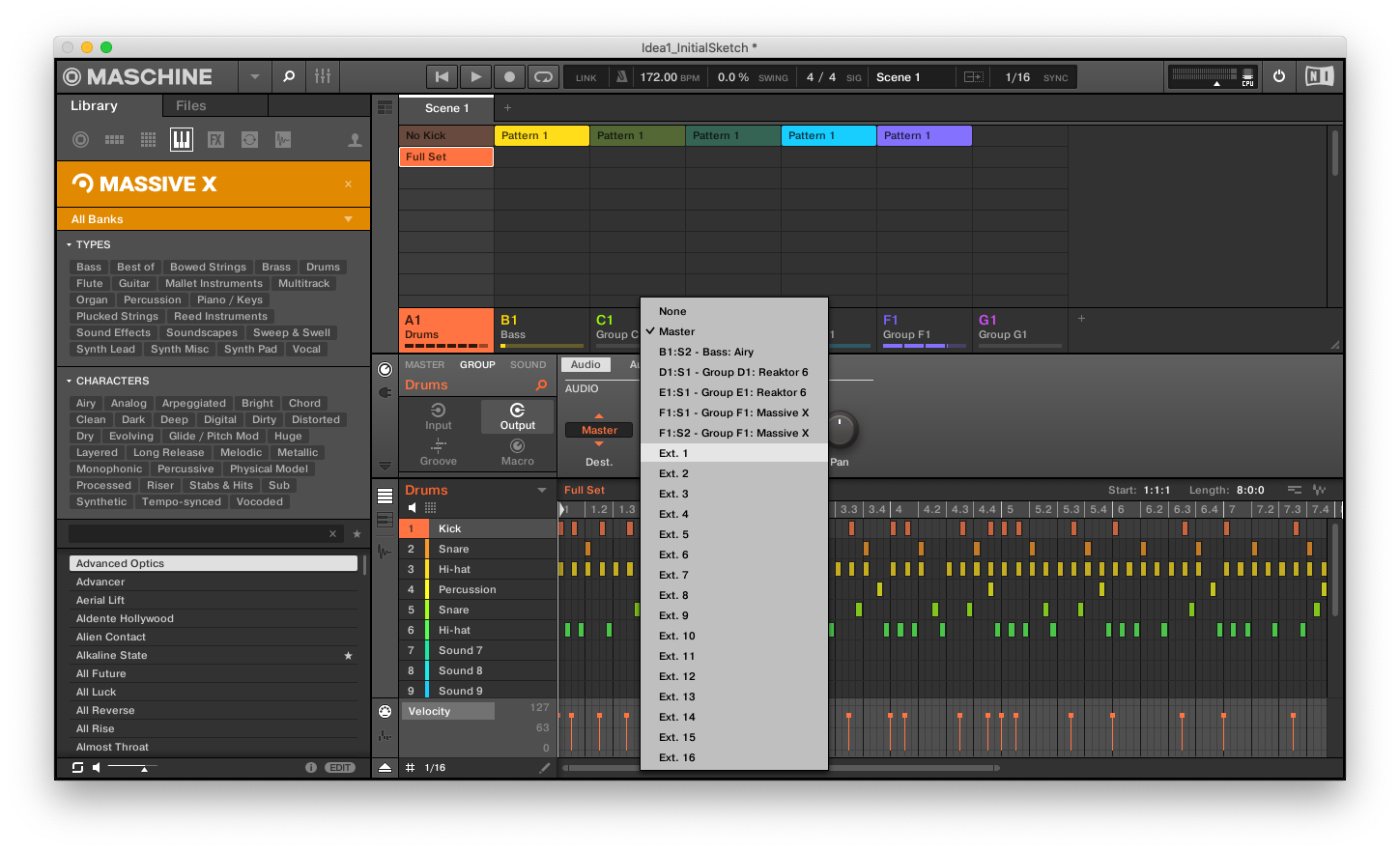Switch to user content icon
The height and width of the screenshot is (852, 1400).
355,140
